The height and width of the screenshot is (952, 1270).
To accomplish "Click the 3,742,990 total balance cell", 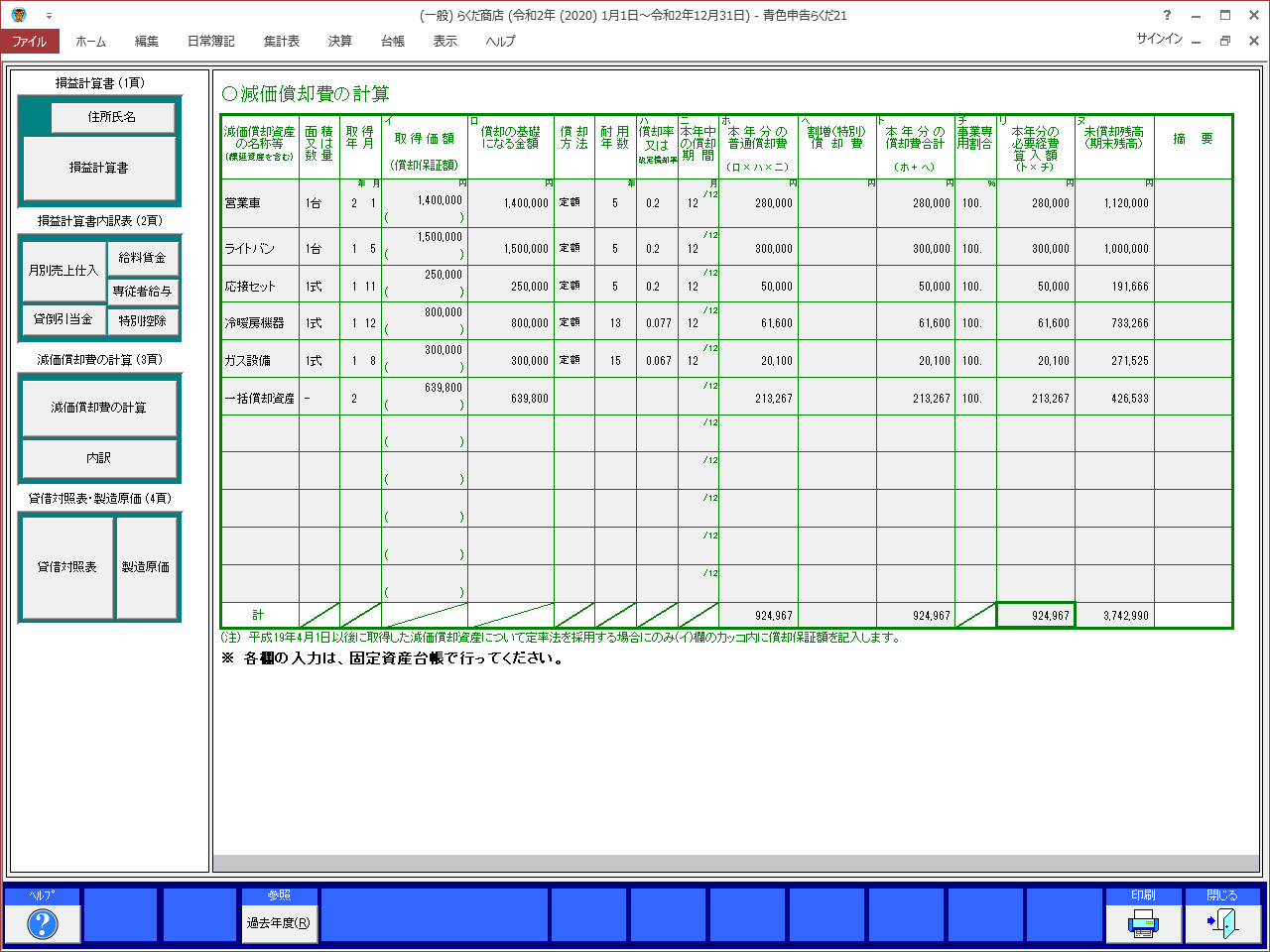I will pyautogui.click(x=1114, y=616).
